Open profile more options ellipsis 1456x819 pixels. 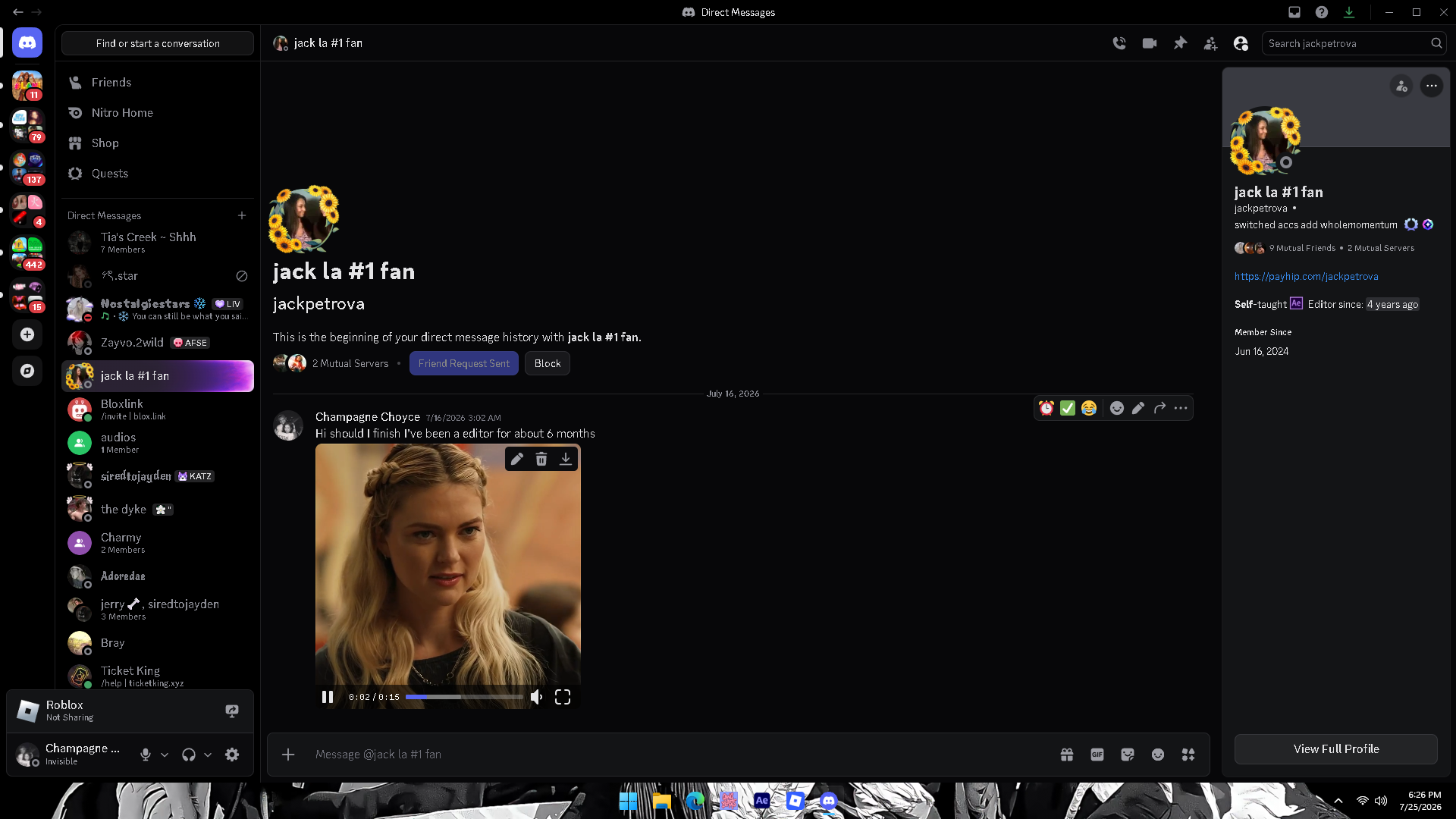tap(1432, 86)
